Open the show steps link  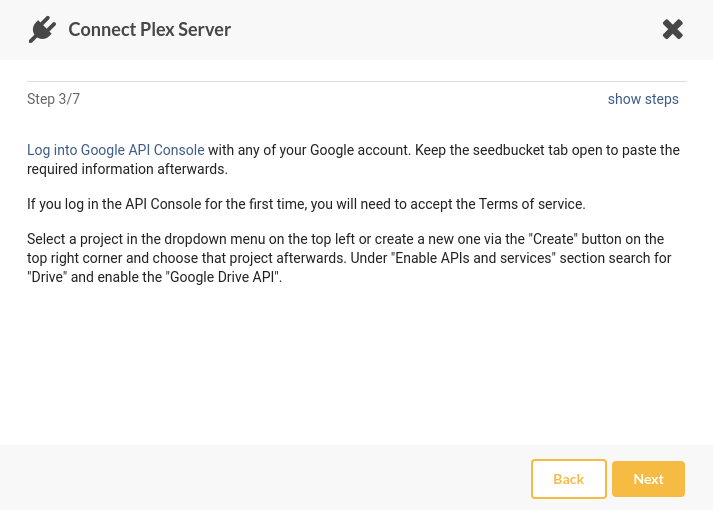point(643,99)
